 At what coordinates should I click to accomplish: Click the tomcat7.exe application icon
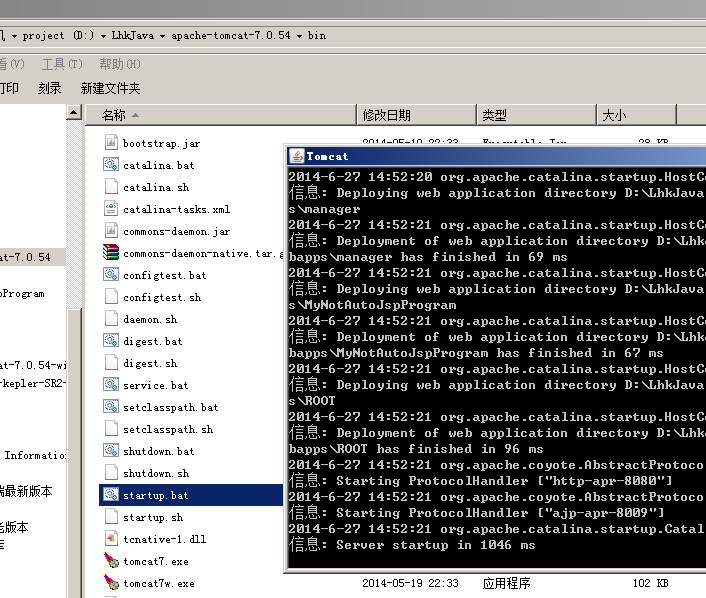[111, 560]
